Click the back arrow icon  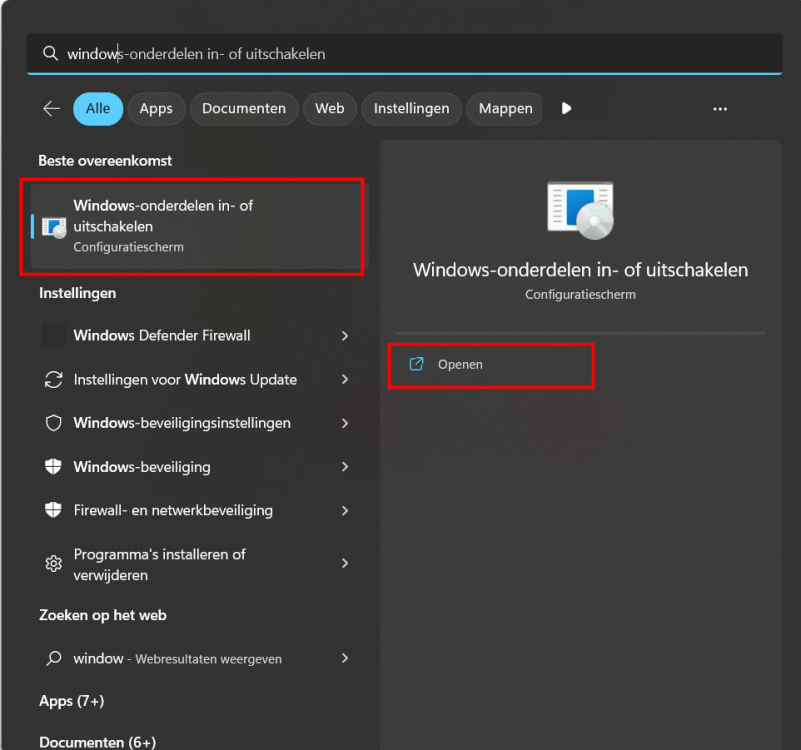[x=52, y=108]
